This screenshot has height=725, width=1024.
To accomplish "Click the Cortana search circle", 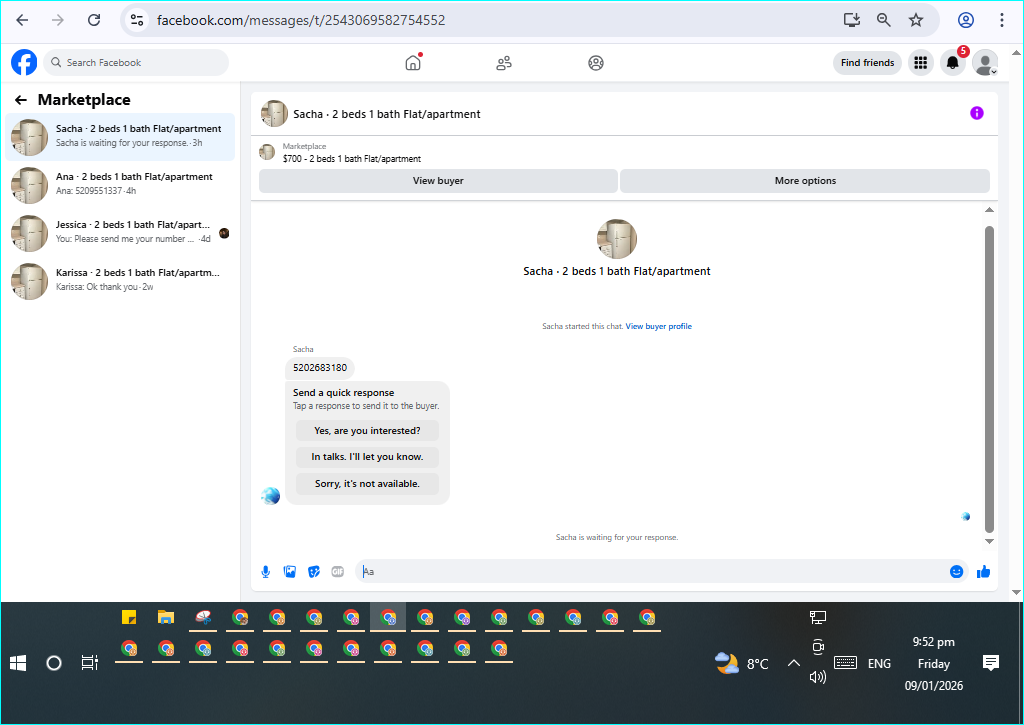I will click(54, 664).
